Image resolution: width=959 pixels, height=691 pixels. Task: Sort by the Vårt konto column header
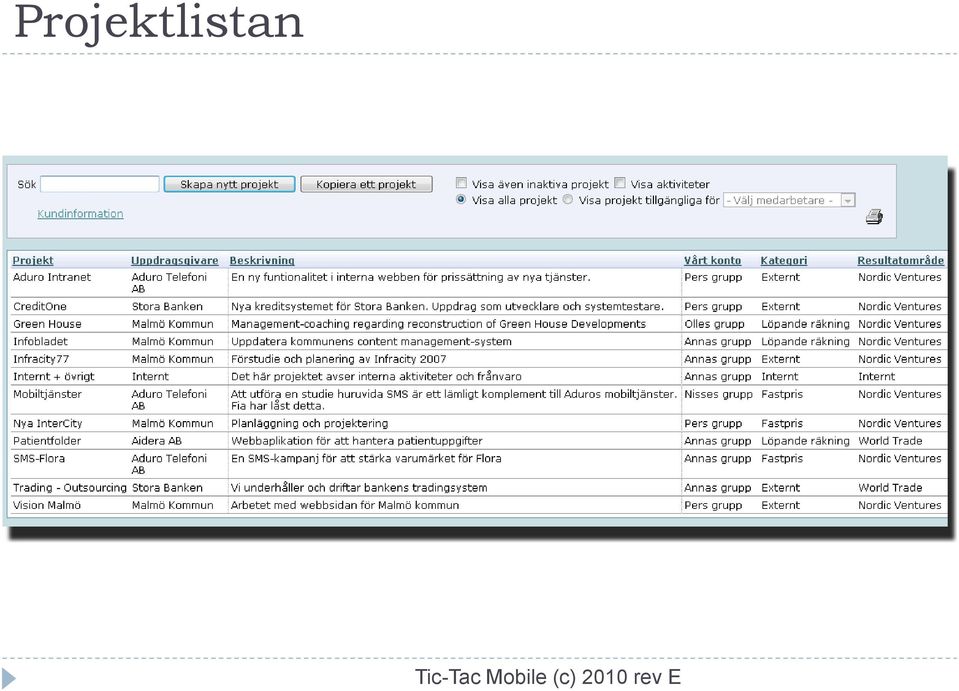713,261
